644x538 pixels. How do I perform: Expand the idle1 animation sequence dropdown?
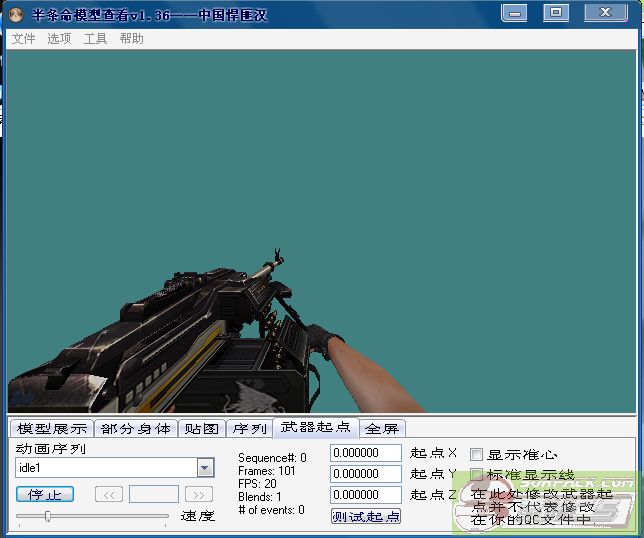click(x=205, y=468)
